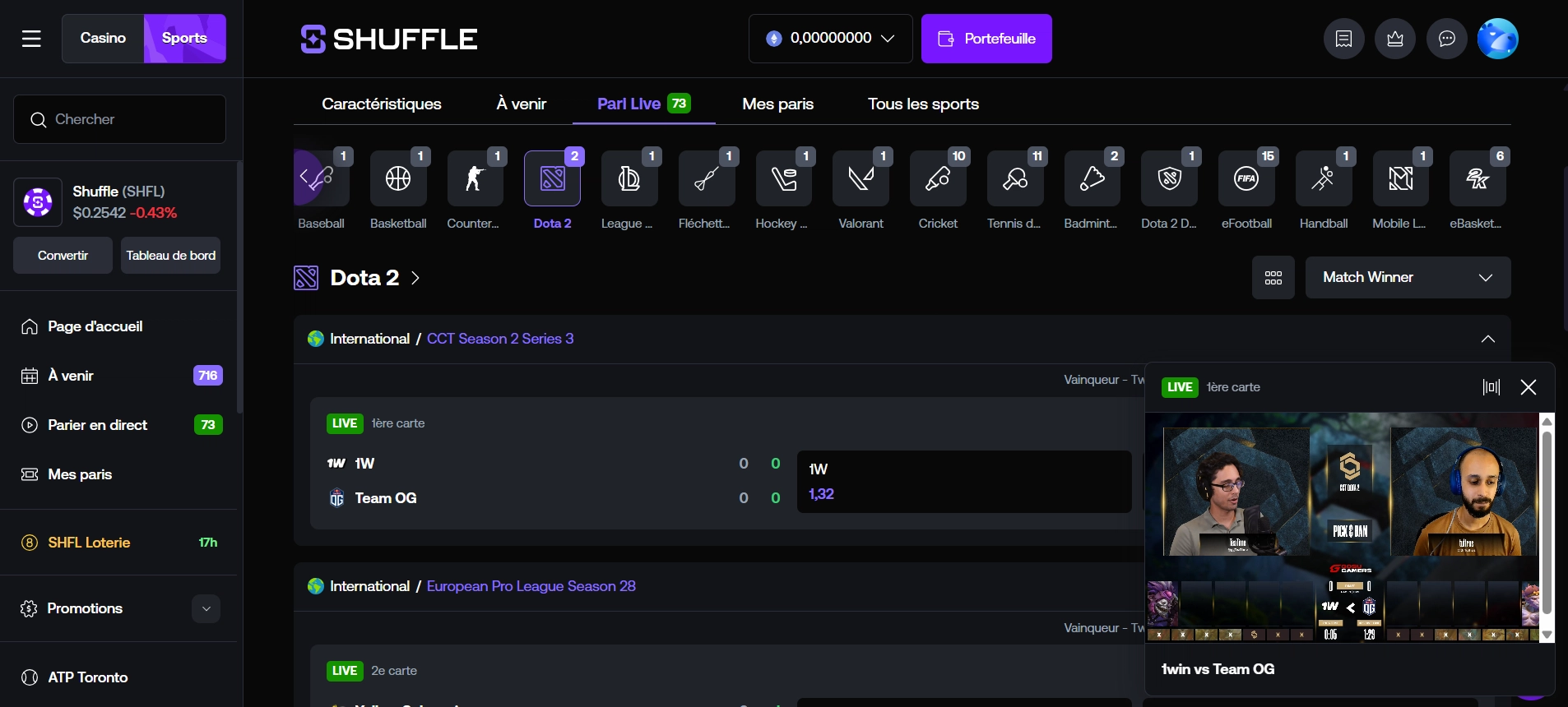This screenshot has height=707, width=1568.
Task: Select the eBasketball icon
Action: (x=1478, y=178)
